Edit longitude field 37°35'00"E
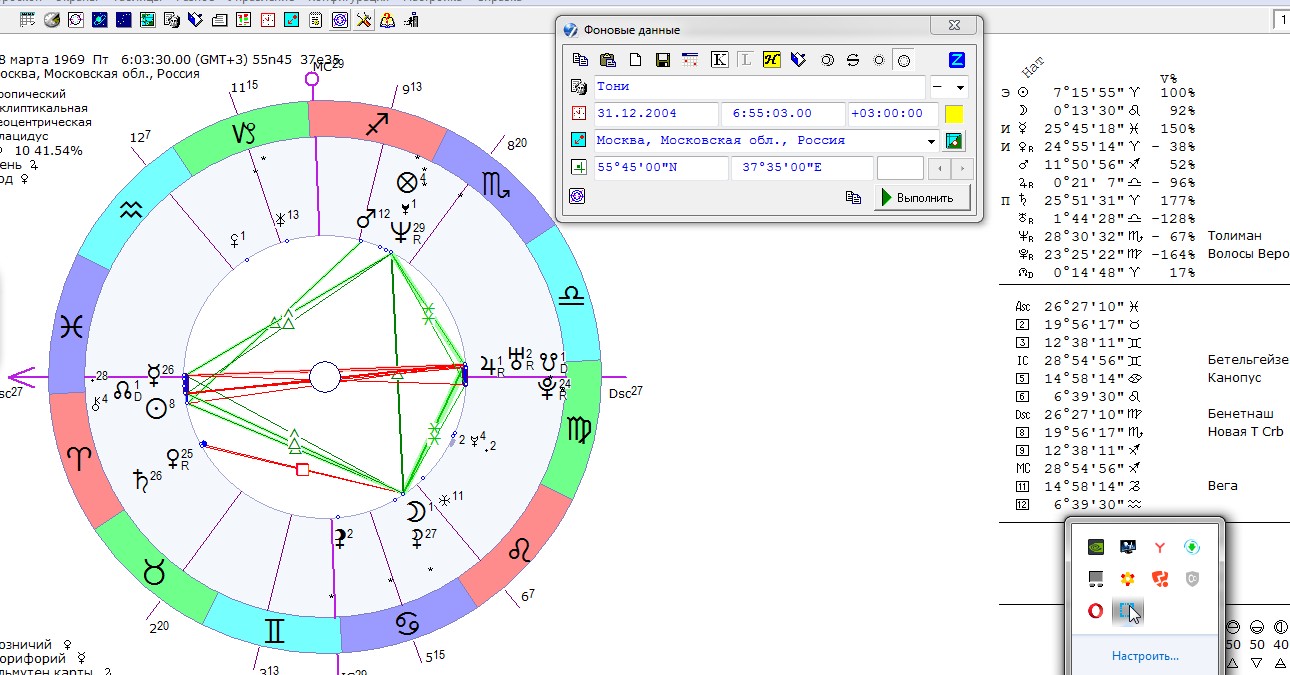The height and width of the screenshot is (675, 1290). pyautogui.click(x=802, y=168)
